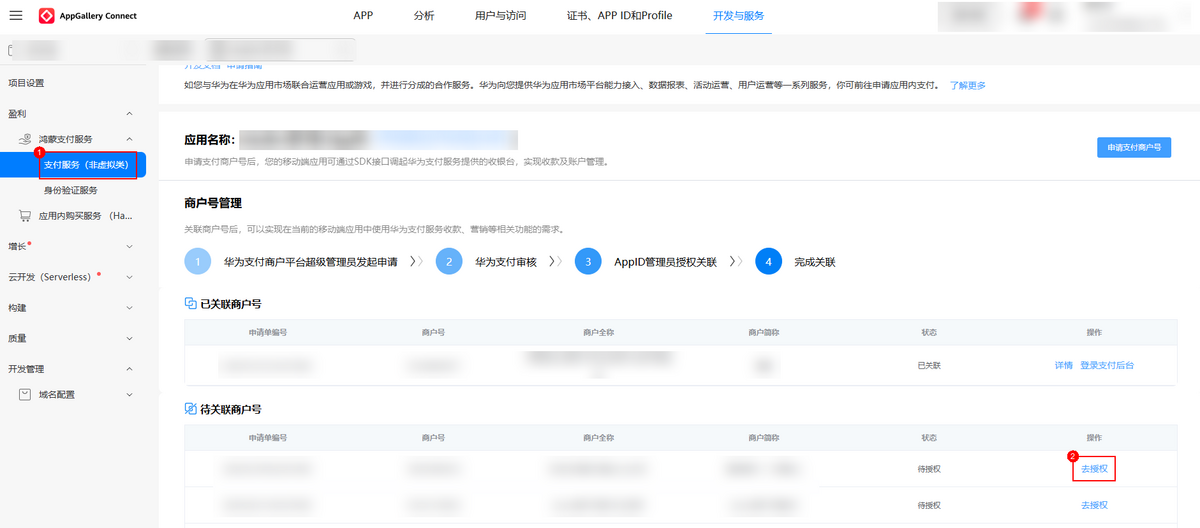This screenshot has width=1200, height=528.
Task: Expand the 构建 sidebar section
Action: (x=129, y=308)
